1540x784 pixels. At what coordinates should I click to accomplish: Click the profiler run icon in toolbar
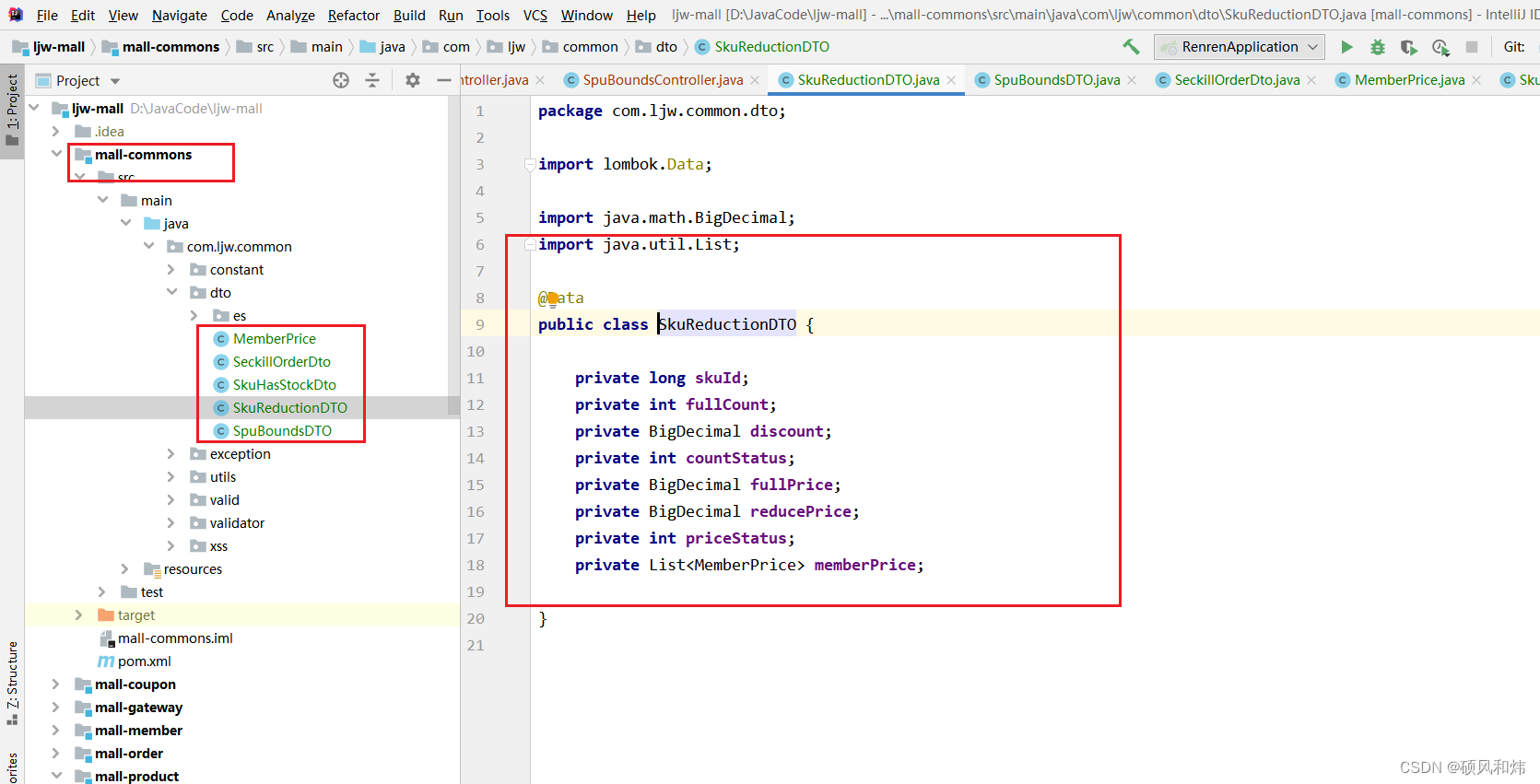[x=1440, y=47]
